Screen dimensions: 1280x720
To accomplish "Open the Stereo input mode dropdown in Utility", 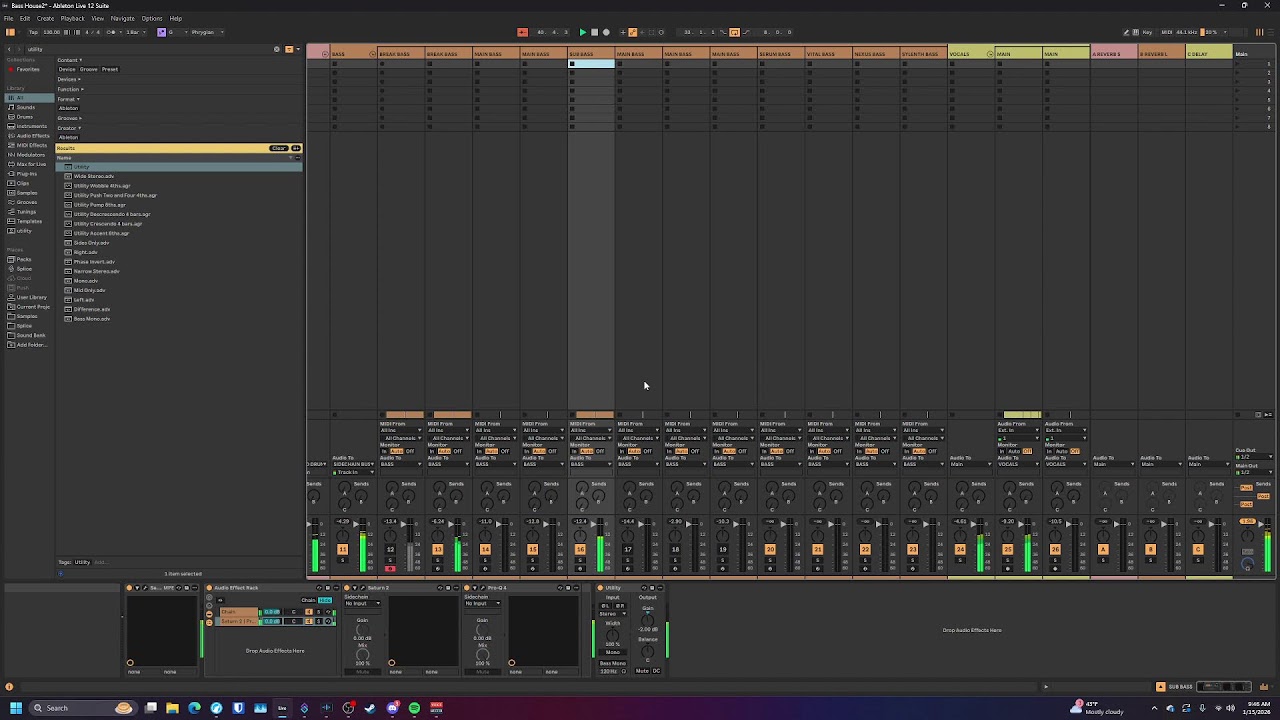I will click(x=611, y=614).
